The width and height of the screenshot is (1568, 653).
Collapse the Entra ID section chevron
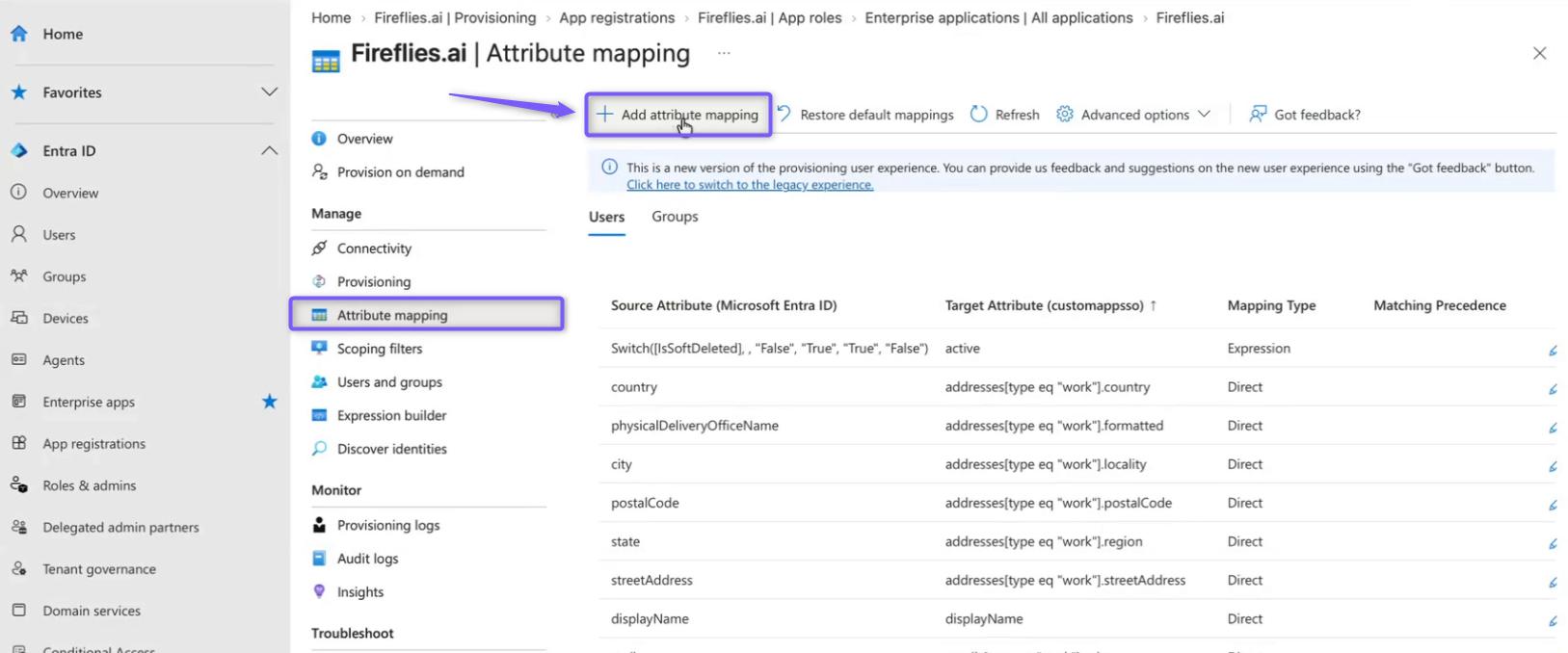point(269,150)
